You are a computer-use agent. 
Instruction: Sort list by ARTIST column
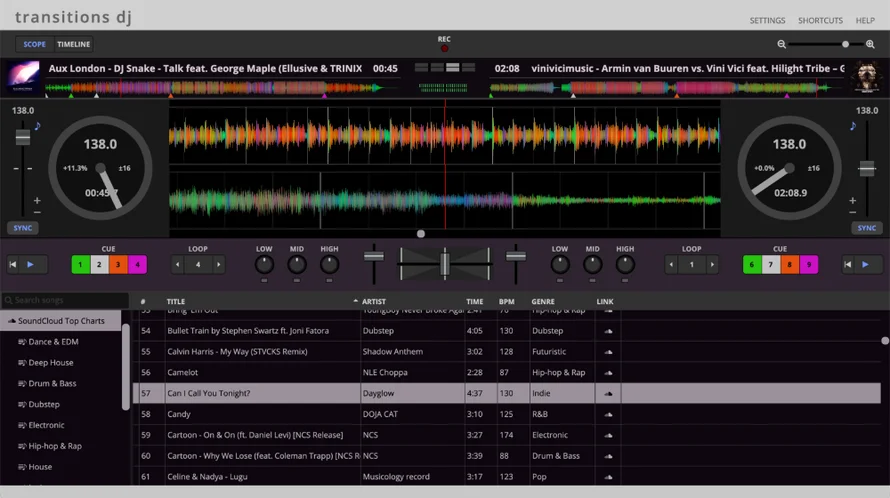coord(374,302)
